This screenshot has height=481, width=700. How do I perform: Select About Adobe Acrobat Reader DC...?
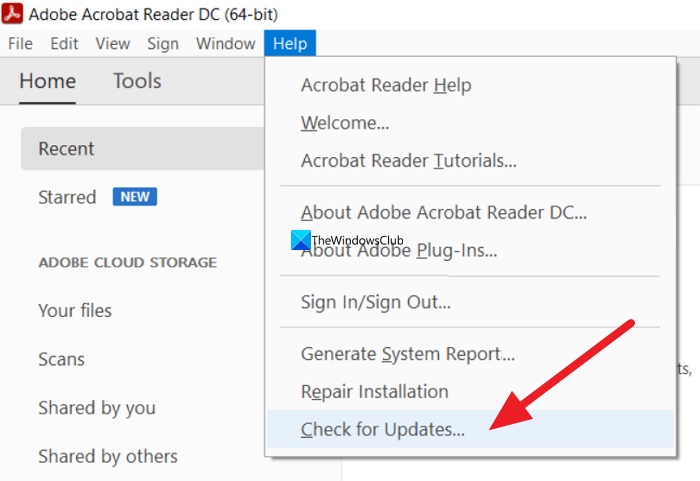(471, 213)
